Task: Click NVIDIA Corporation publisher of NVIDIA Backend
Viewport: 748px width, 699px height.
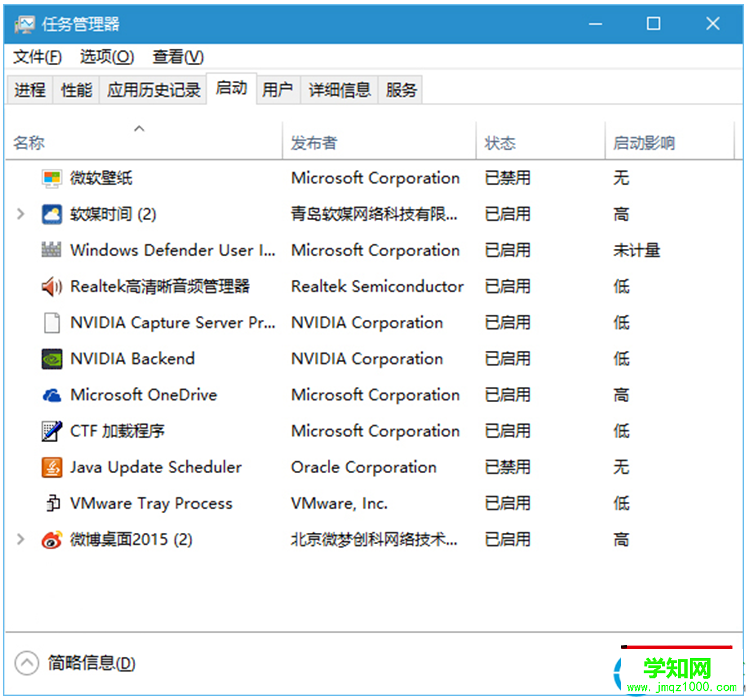Action: pos(367,359)
